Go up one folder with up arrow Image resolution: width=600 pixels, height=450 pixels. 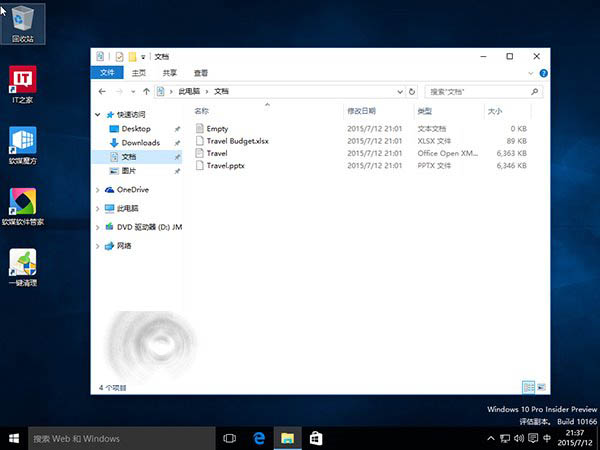tap(146, 91)
